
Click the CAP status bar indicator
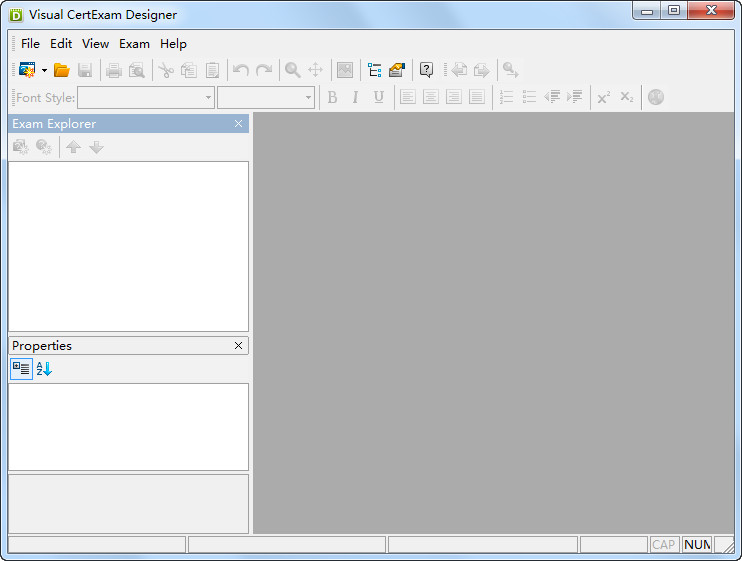point(664,545)
